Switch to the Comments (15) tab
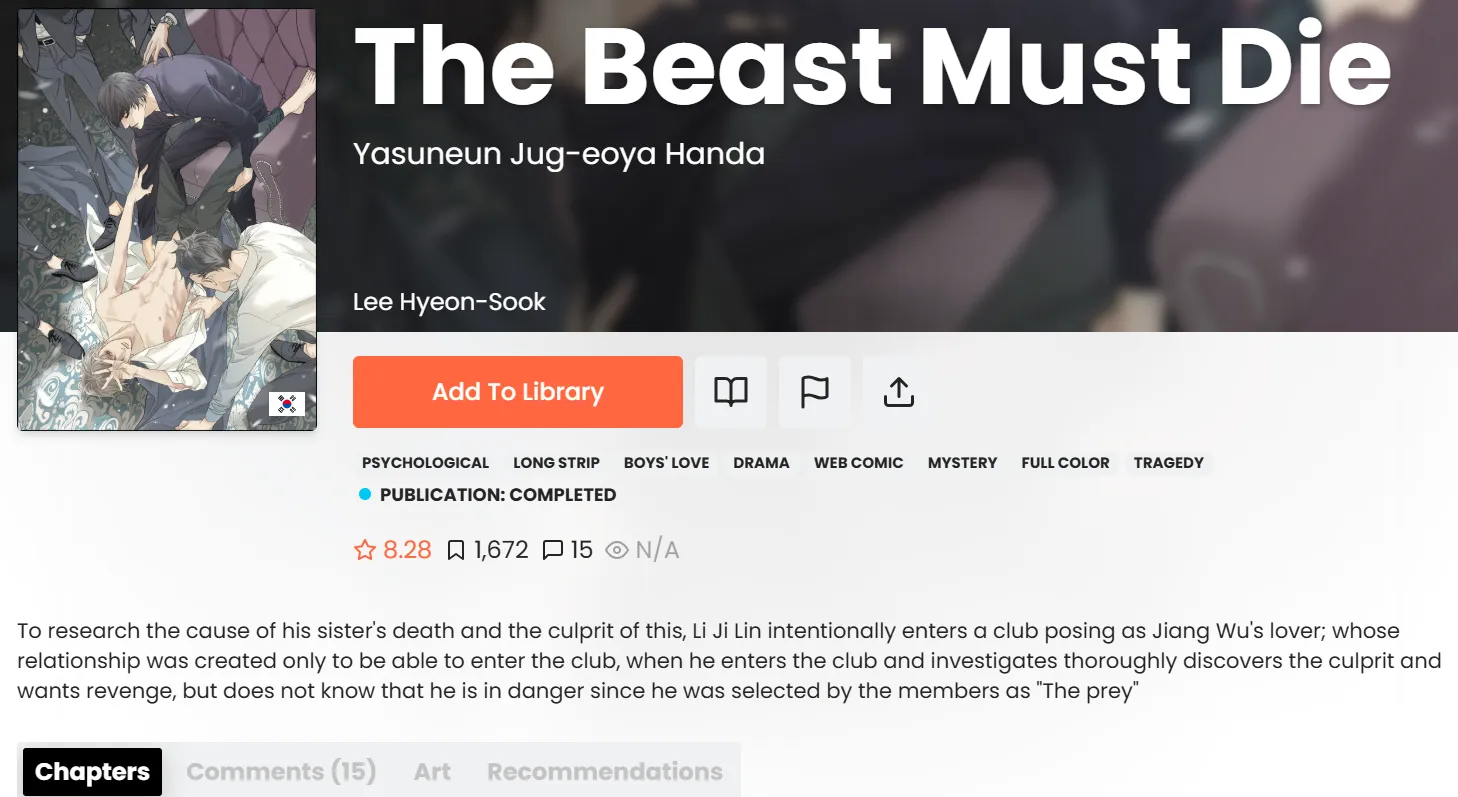 tap(281, 772)
